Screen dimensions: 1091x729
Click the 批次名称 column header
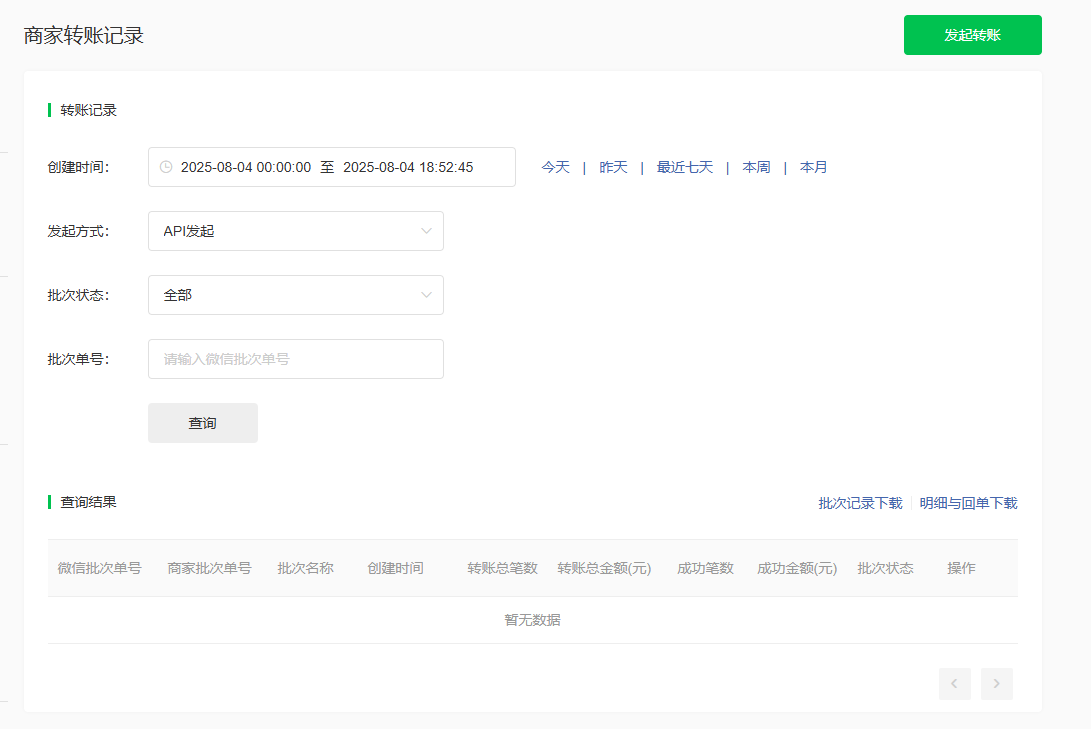pyautogui.click(x=305, y=568)
